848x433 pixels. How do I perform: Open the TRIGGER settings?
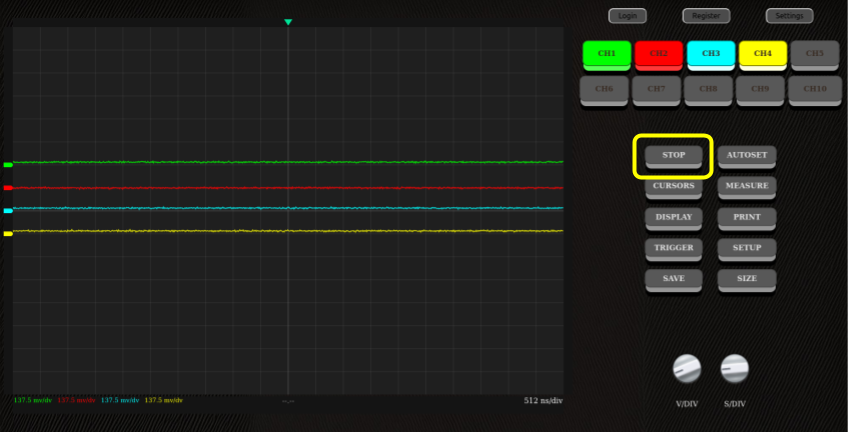[x=674, y=249]
